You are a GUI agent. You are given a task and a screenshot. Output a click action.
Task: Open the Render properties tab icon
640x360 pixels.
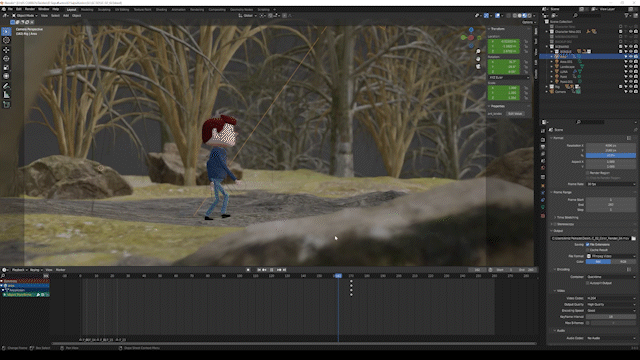pyautogui.click(x=543, y=140)
